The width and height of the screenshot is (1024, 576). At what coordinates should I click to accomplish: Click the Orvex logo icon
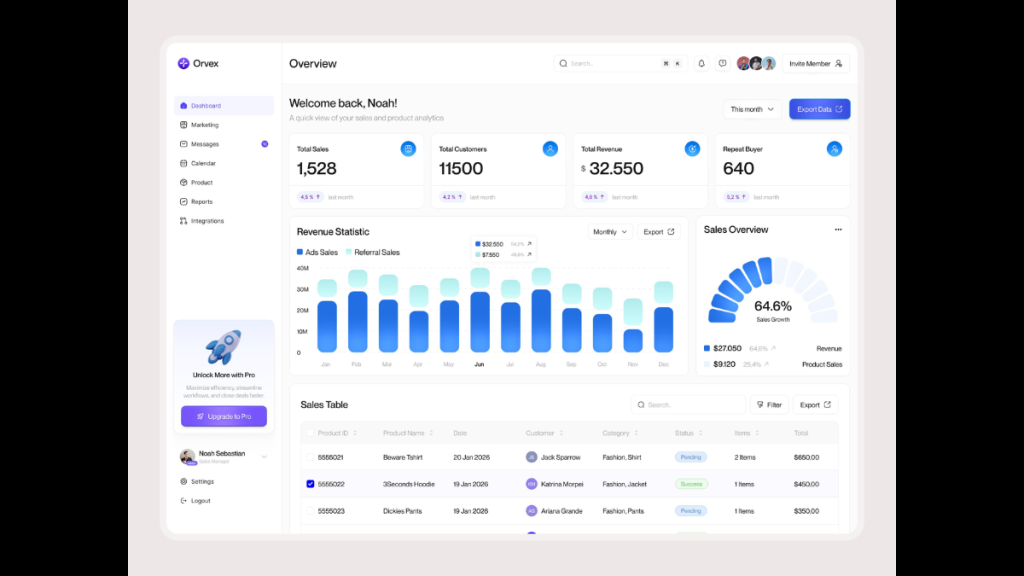click(x=184, y=63)
